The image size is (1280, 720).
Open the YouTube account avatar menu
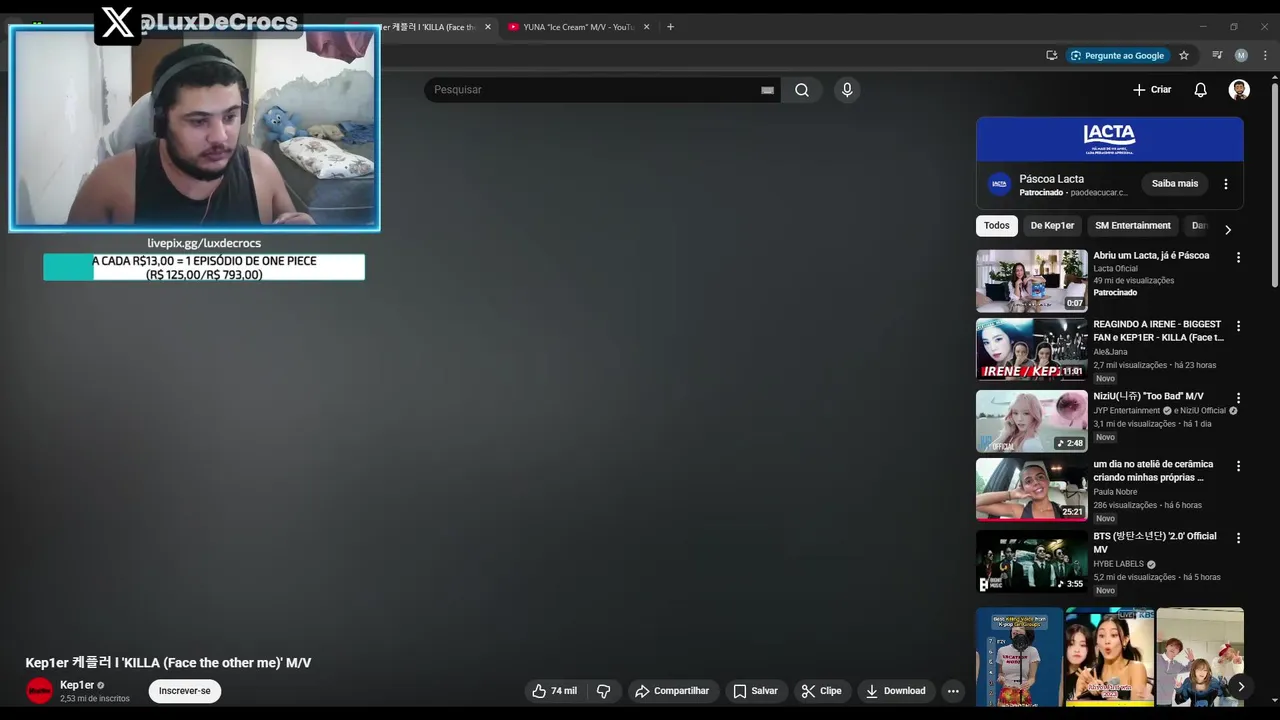click(x=1239, y=90)
